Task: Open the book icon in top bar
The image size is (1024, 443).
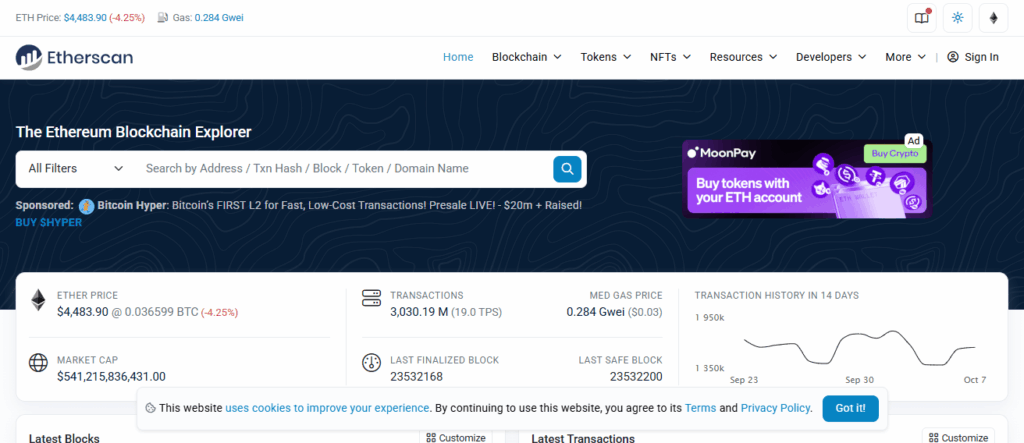Action: [921, 18]
